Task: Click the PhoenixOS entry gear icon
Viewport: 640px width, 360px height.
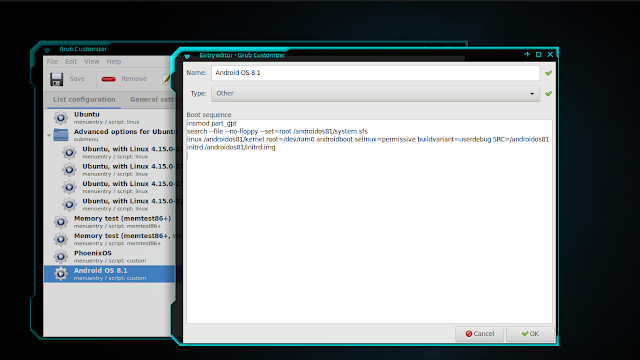Action: (61, 256)
